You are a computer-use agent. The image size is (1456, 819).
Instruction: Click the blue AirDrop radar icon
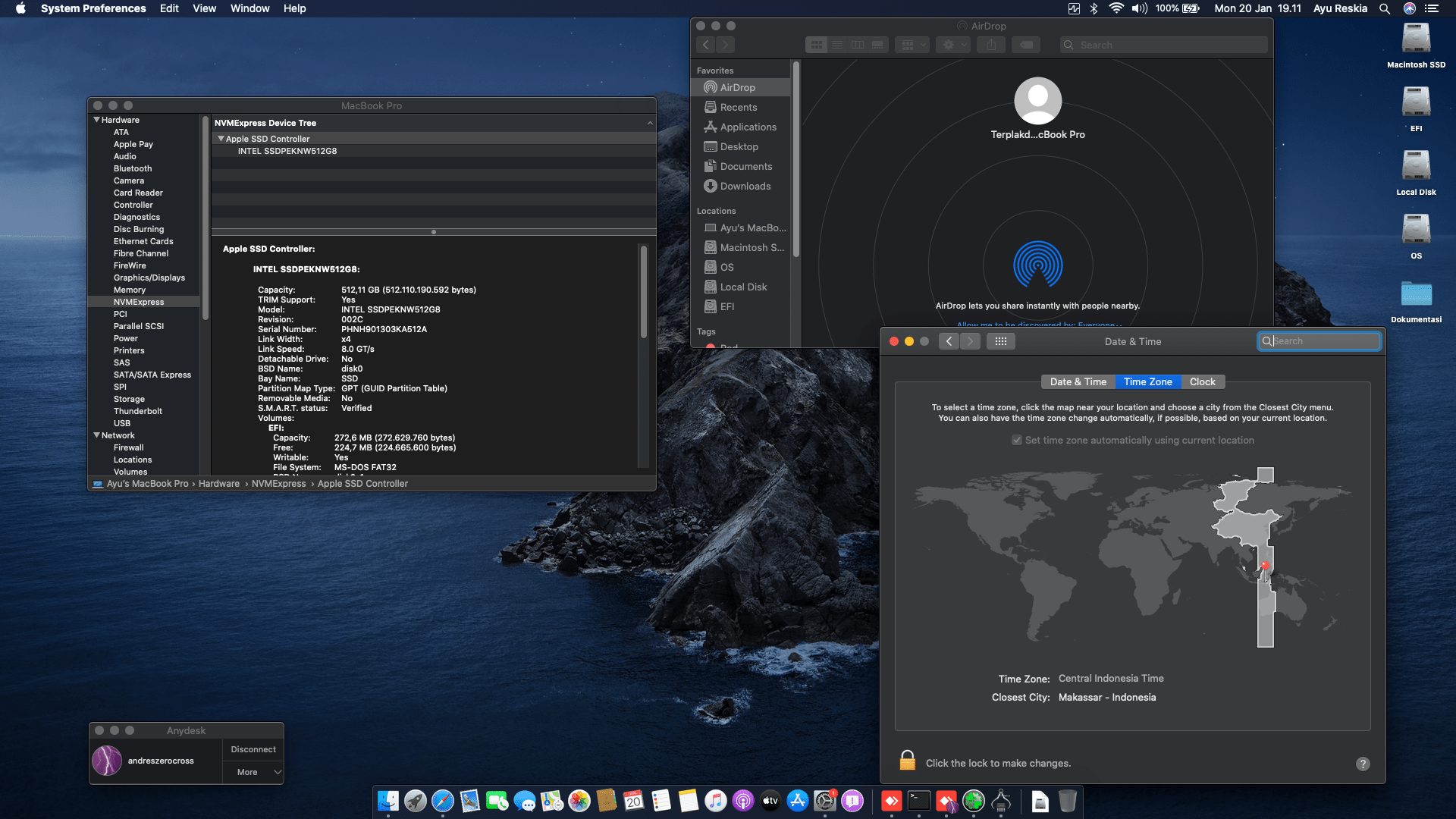click(1038, 265)
